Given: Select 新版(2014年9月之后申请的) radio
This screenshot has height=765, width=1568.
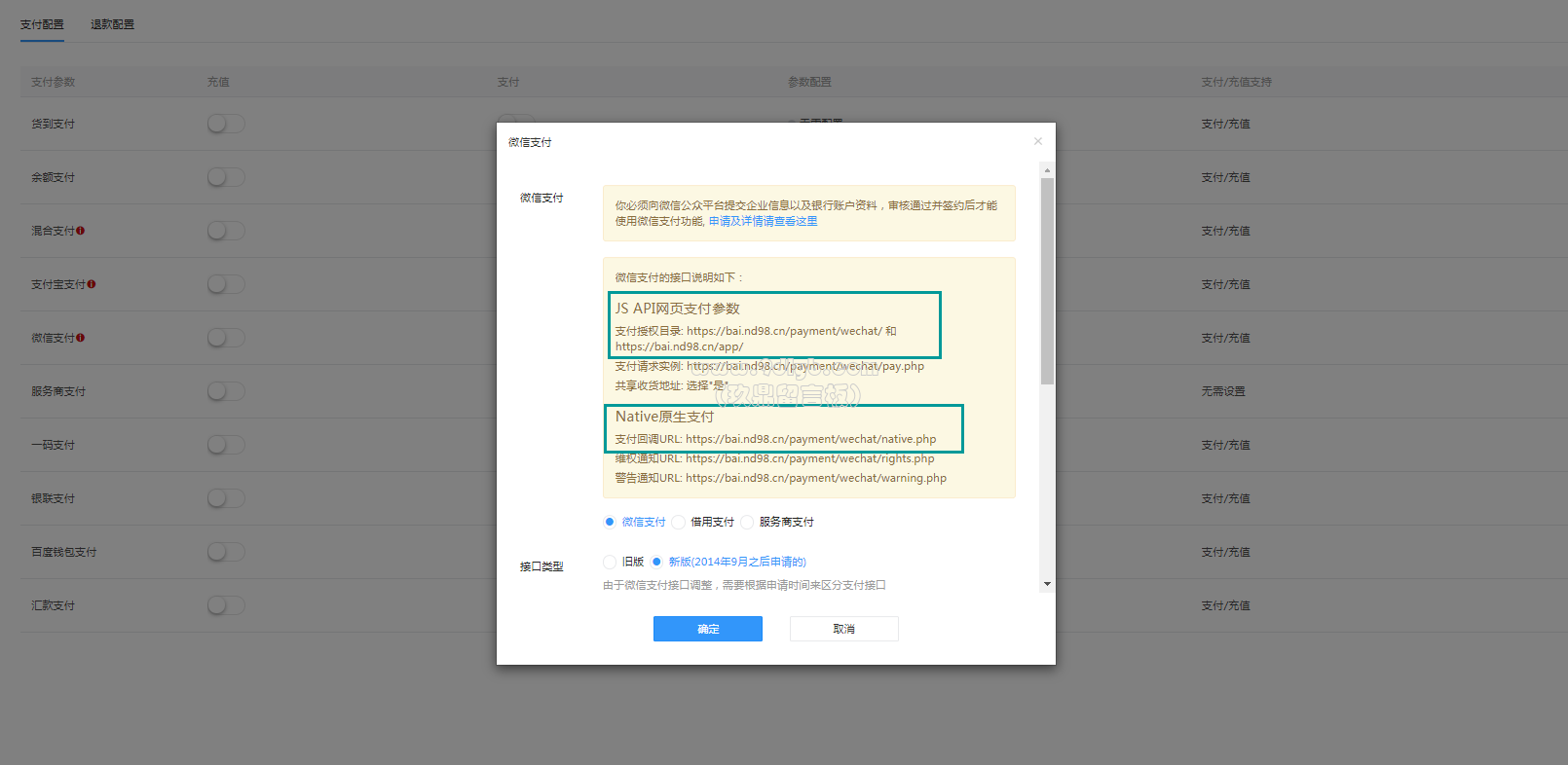Looking at the screenshot, I should coord(656,562).
